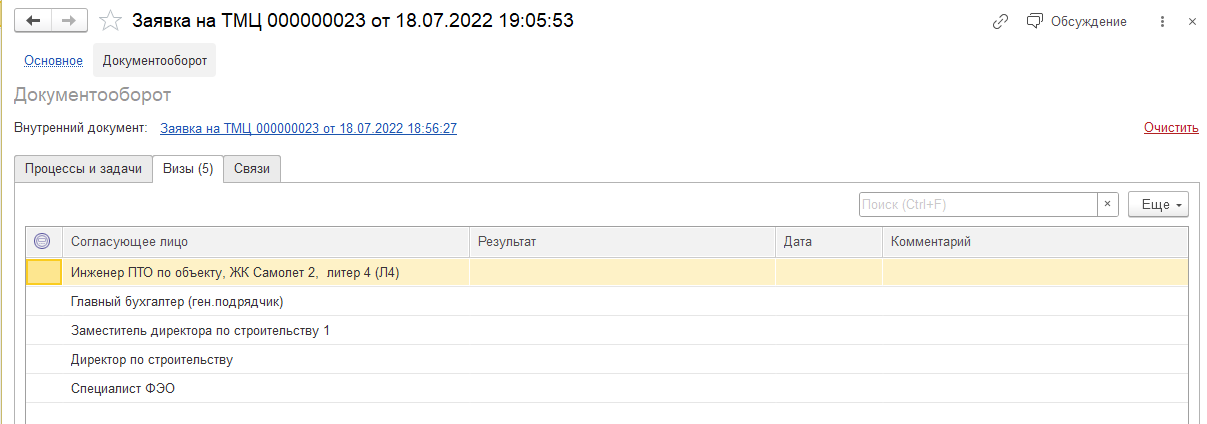Click the forward navigation arrow
The height and width of the screenshot is (424, 1207).
pyautogui.click(x=68, y=21)
